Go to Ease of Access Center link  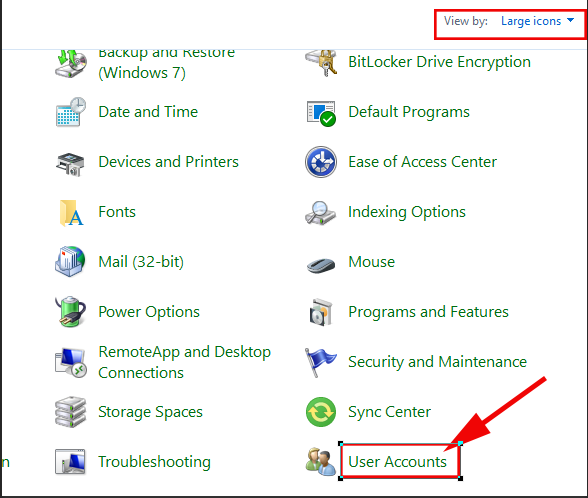(422, 162)
